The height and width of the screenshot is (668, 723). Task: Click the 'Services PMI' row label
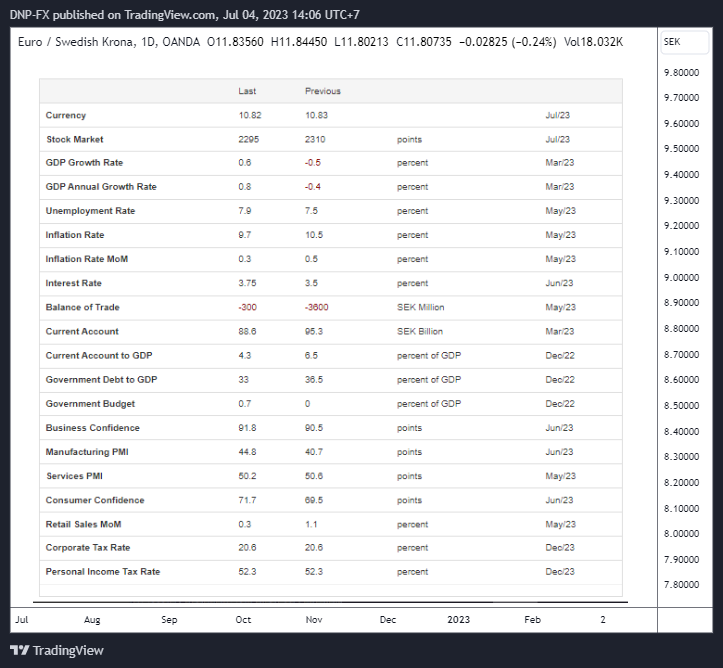tap(74, 476)
